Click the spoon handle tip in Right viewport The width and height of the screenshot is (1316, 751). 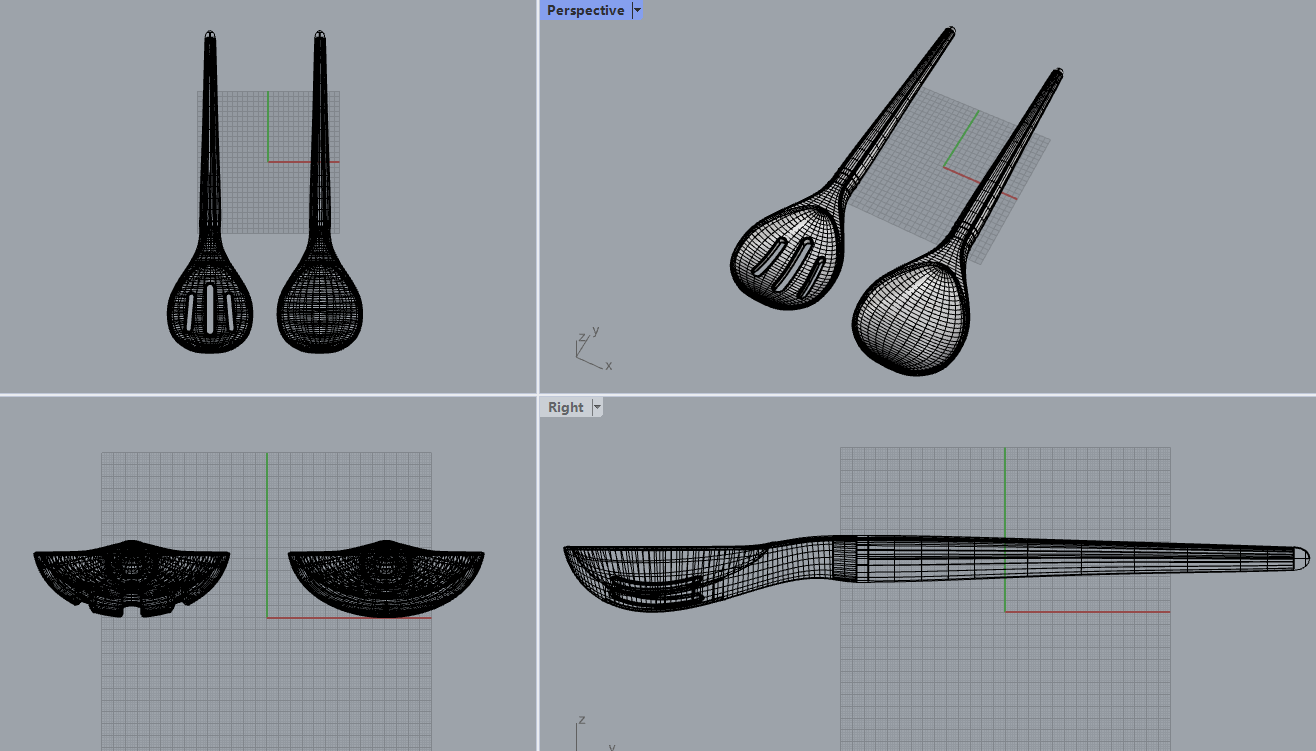coord(1297,558)
